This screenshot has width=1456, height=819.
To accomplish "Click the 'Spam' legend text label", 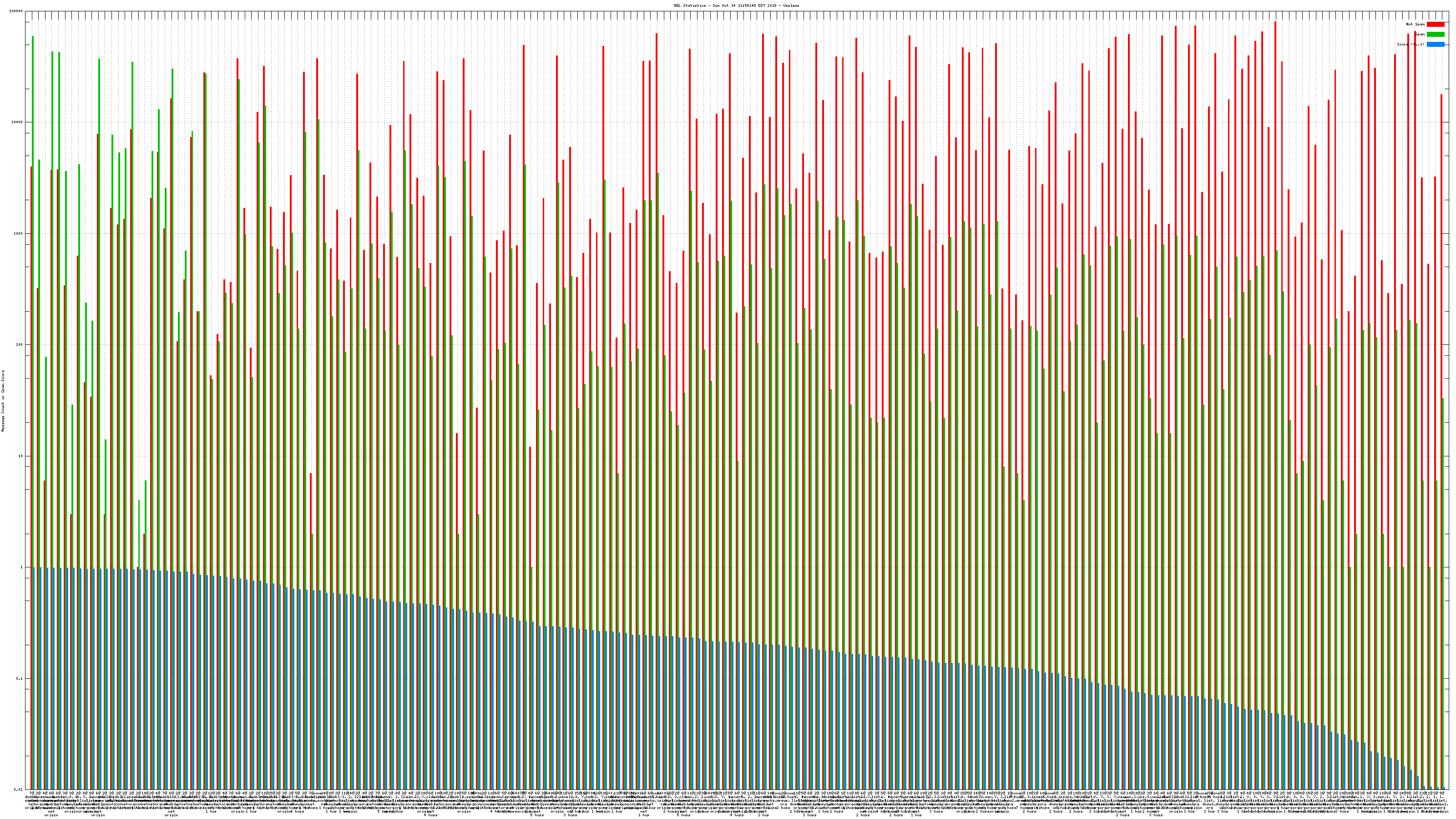I will [x=1420, y=35].
